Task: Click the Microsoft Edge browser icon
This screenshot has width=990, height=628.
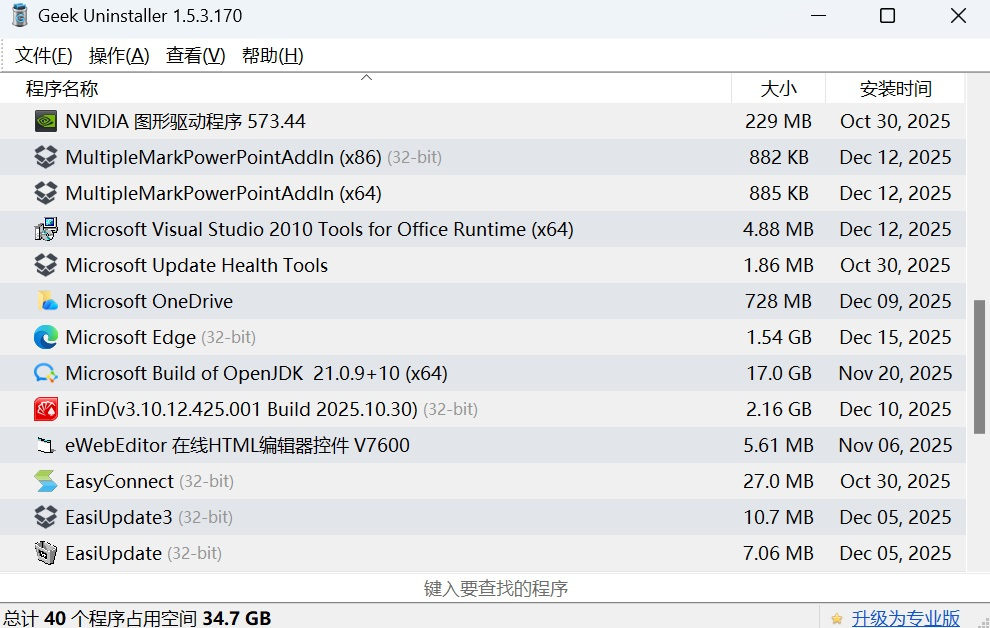Action: point(46,337)
